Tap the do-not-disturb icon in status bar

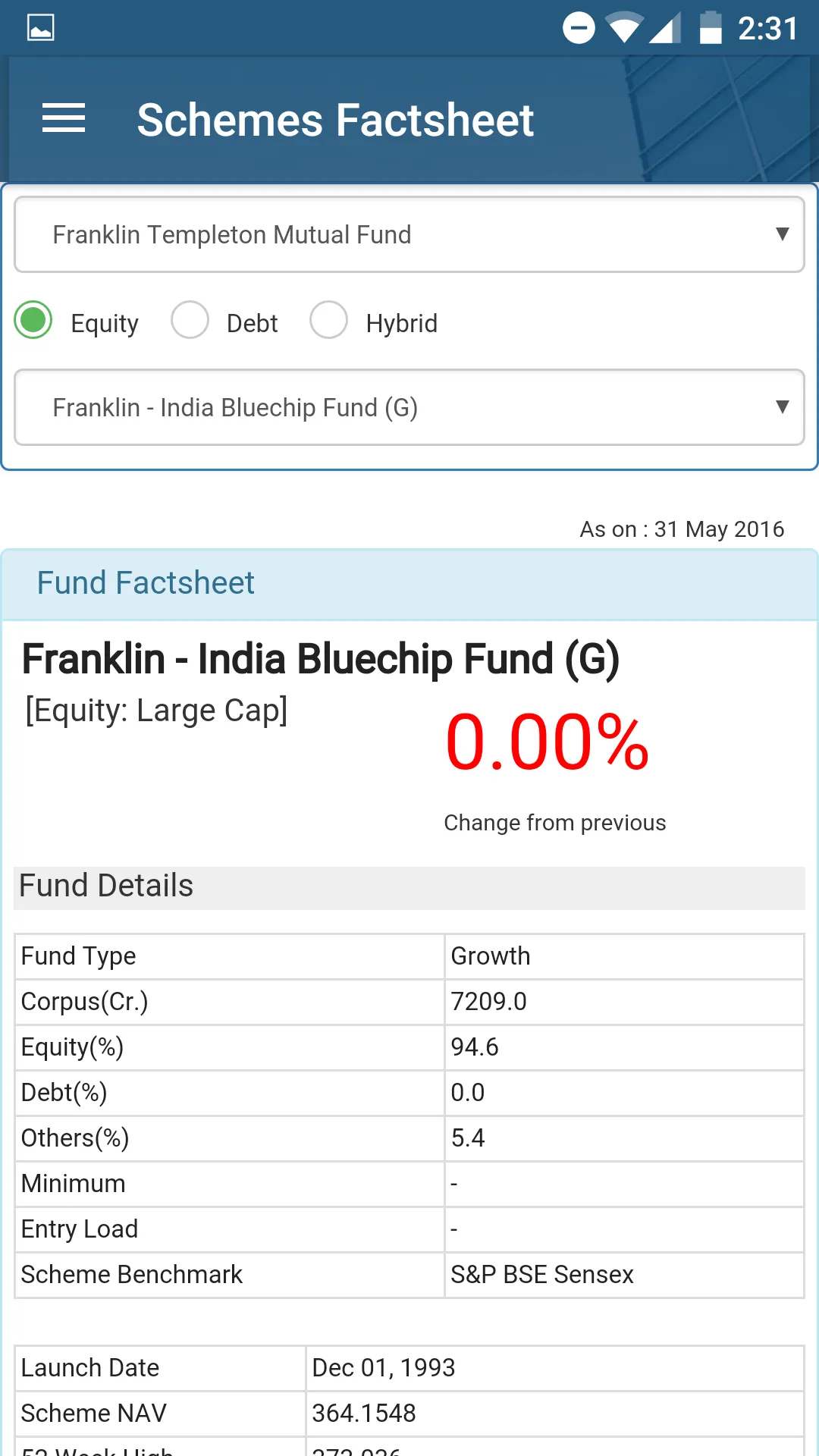pyautogui.click(x=579, y=29)
